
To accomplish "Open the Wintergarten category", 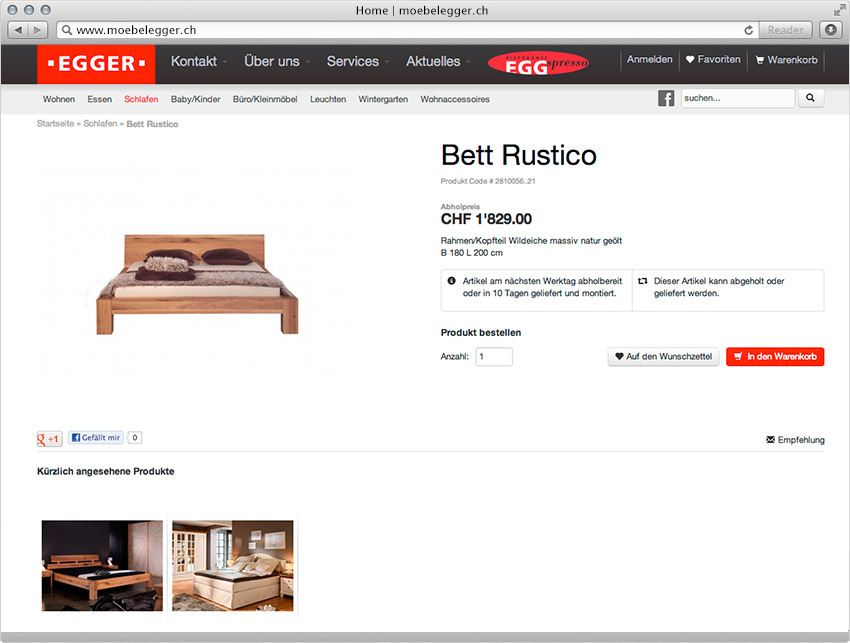I will pos(383,99).
